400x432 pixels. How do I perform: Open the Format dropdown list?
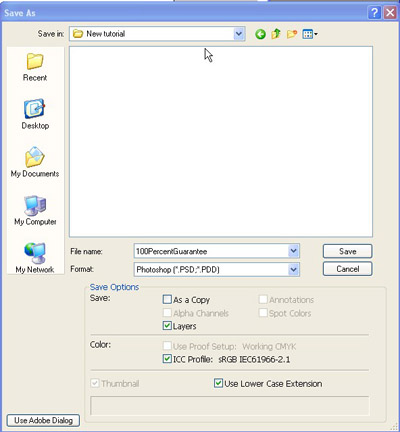(293, 269)
